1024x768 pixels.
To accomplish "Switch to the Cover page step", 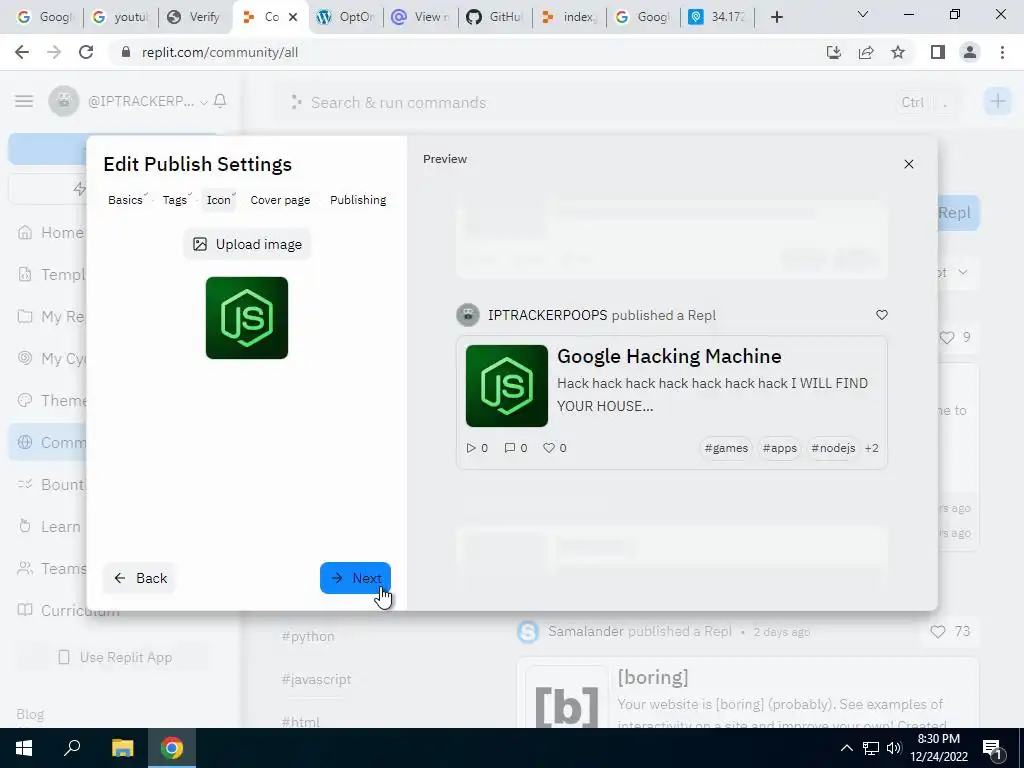I will pyautogui.click(x=280, y=200).
